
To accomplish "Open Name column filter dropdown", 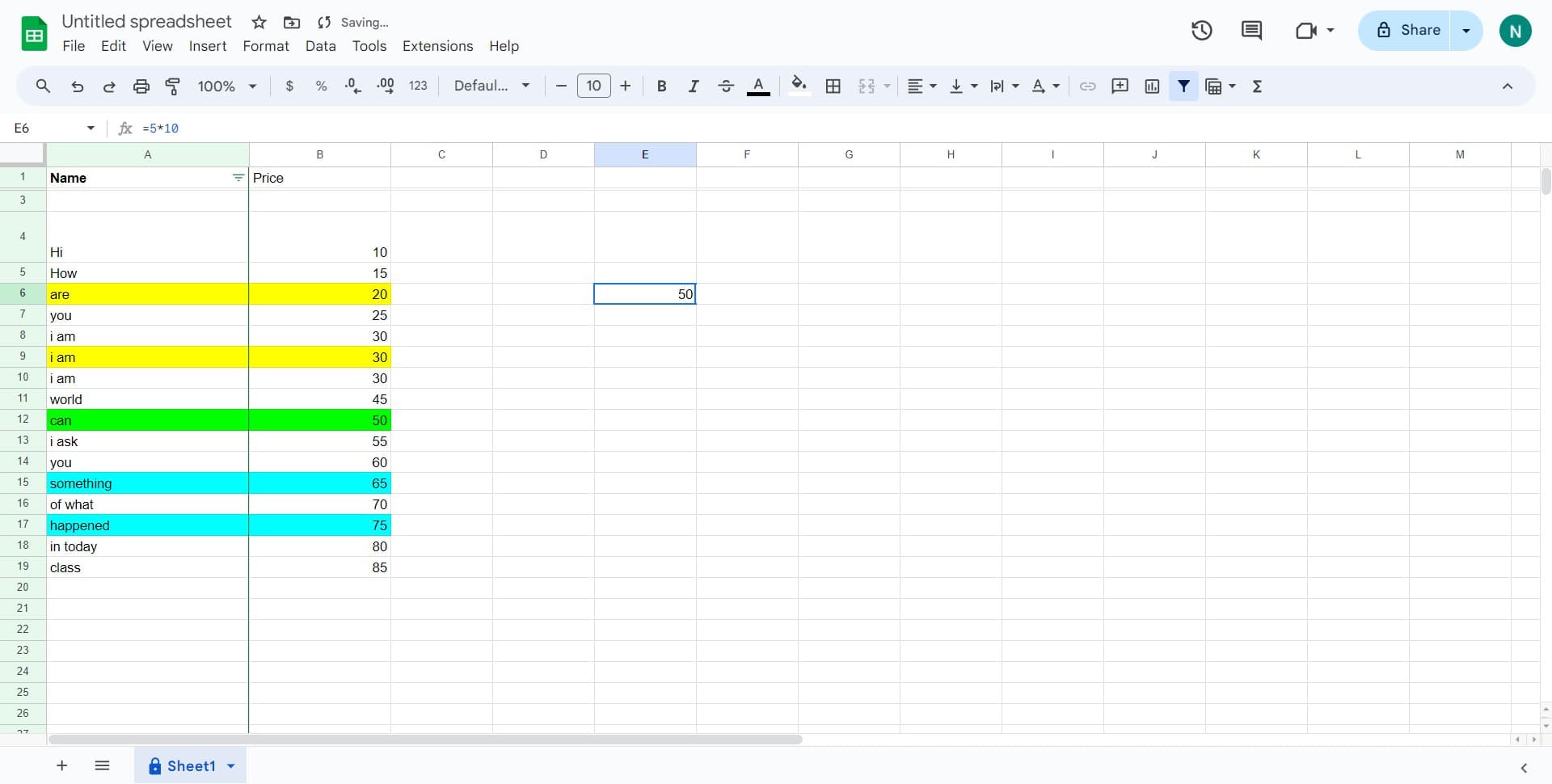I will (x=238, y=178).
